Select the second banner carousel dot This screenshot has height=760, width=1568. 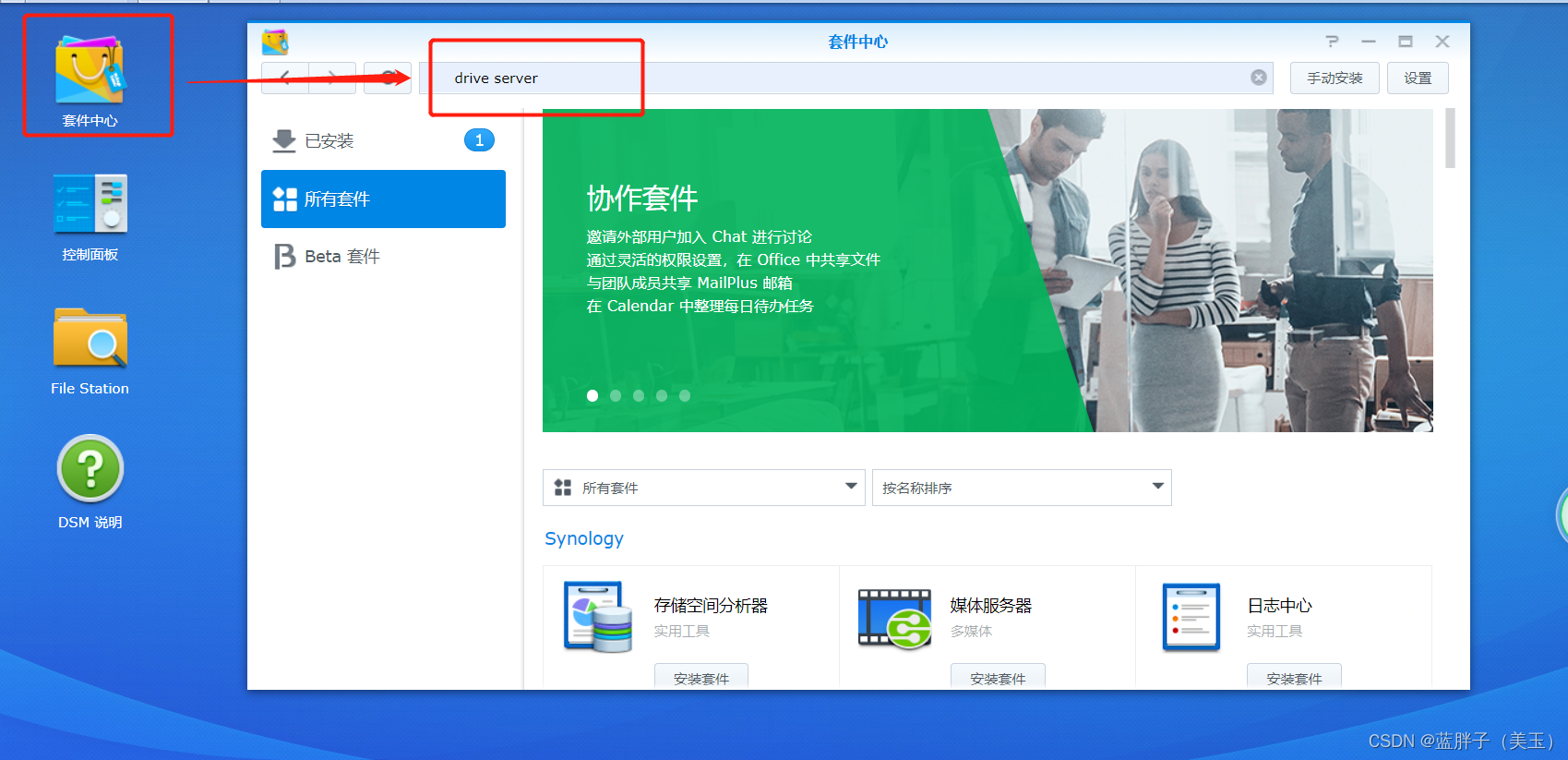pos(616,395)
